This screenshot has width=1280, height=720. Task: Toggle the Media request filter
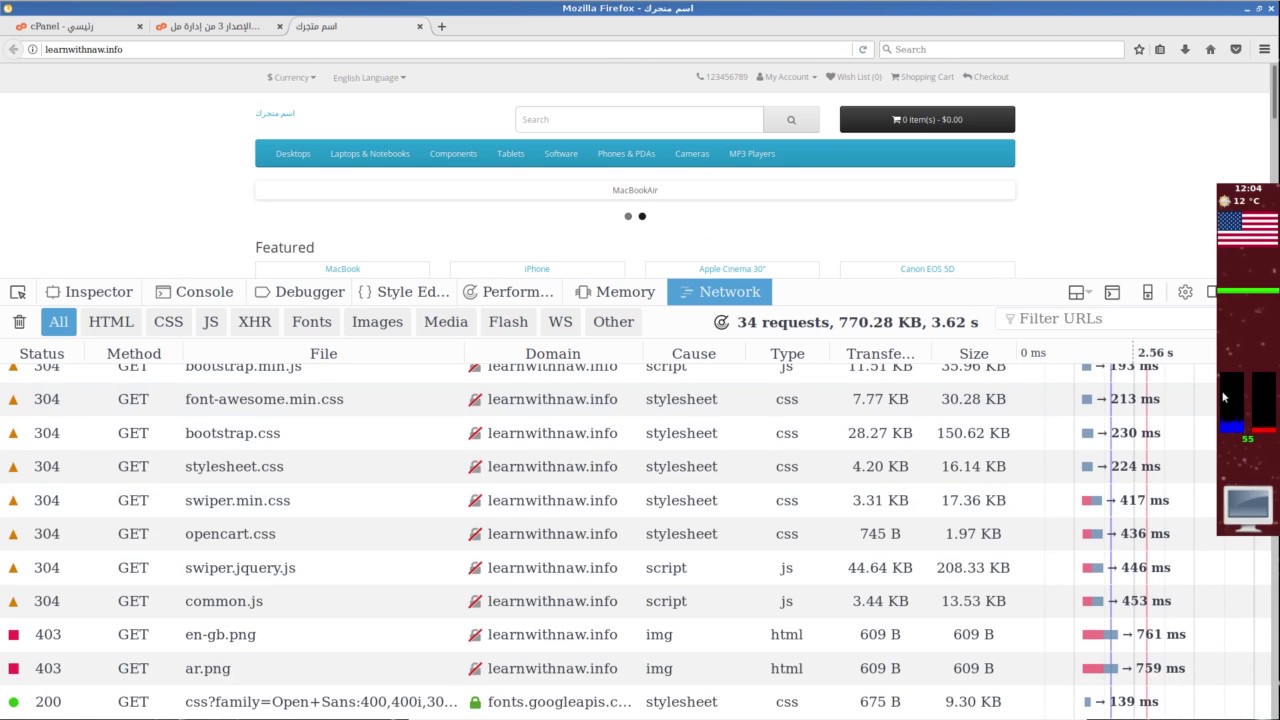coord(446,322)
